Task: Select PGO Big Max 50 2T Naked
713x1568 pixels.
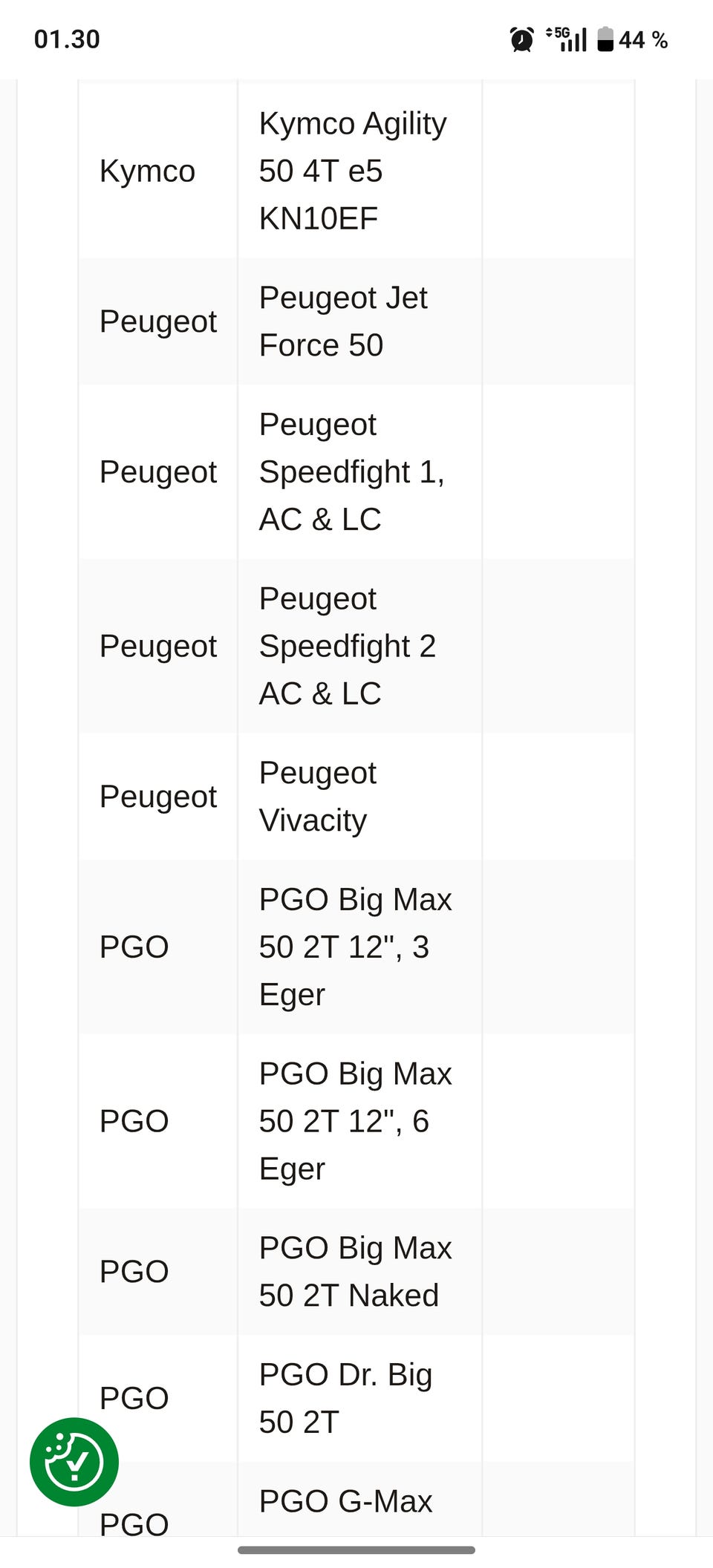Action: point(355,1272)
